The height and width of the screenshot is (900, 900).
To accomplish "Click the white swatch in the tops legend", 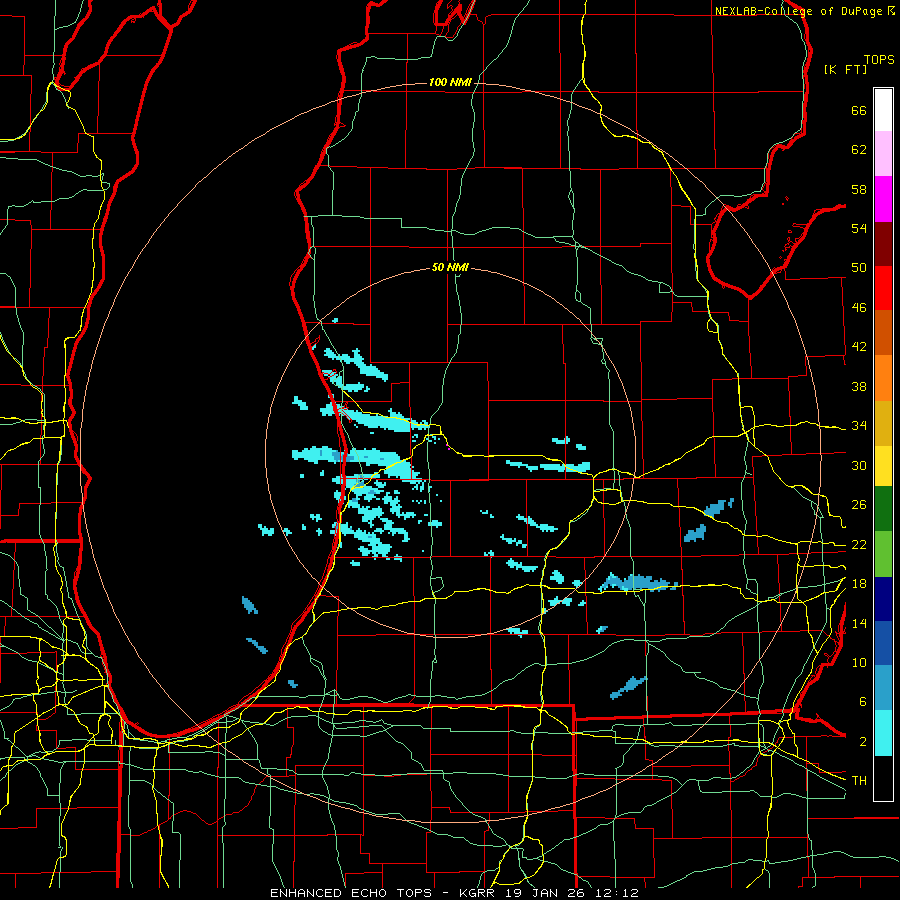I will [x=883, y=110].
